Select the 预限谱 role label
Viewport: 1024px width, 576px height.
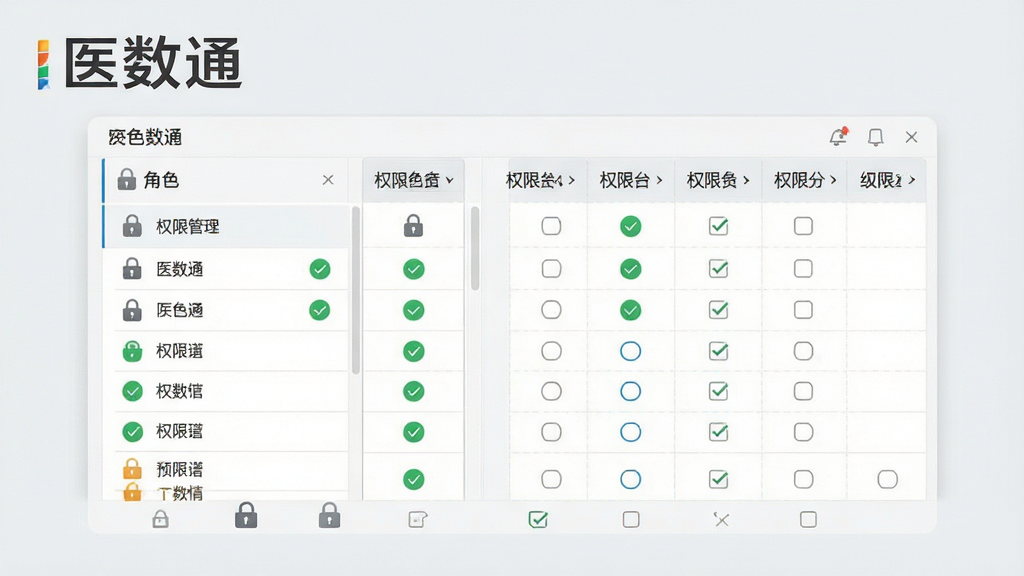(x=180, y=469)
